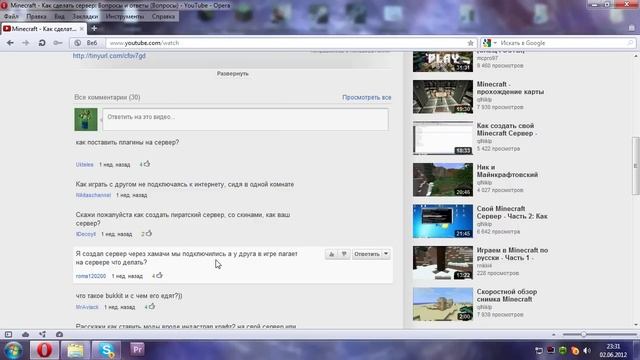The image size is (640, 360).
Task: Click the user avatar beside comment box
Action: point(86,119)
